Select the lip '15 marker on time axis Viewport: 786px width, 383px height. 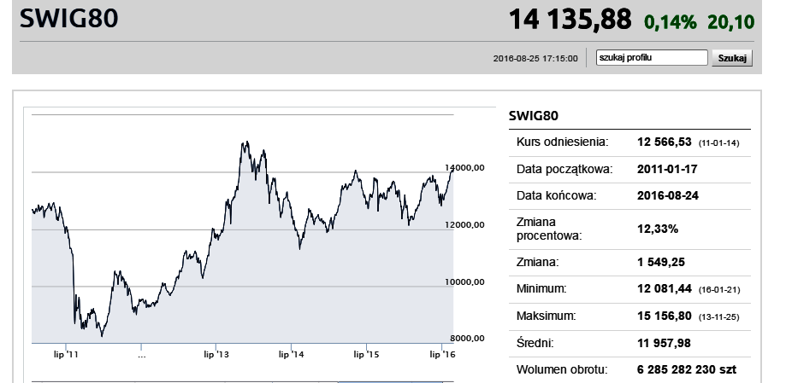tap(366, 355)
